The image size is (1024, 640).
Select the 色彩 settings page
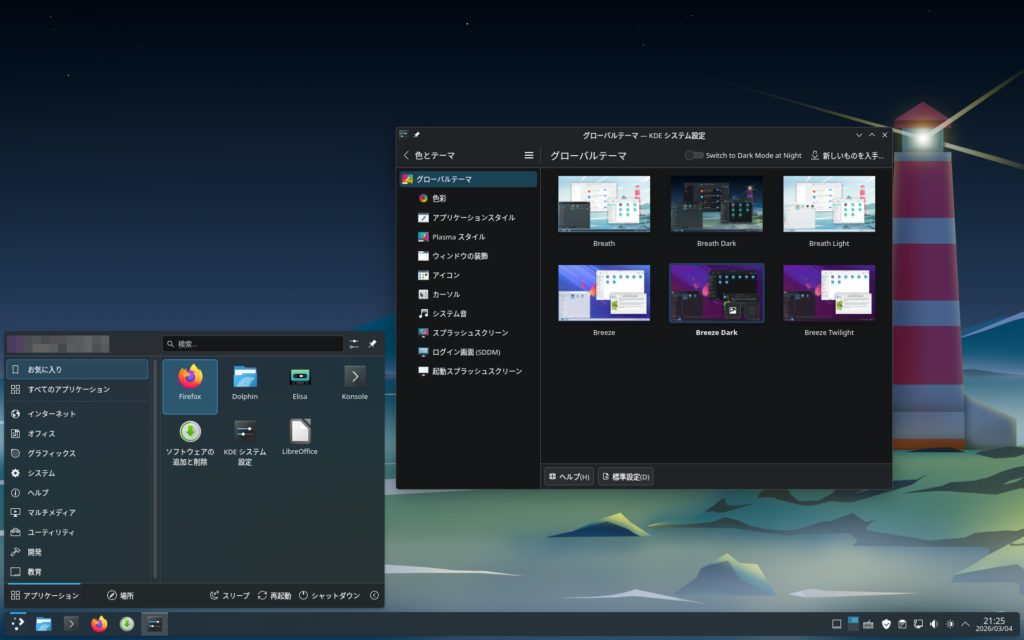pyautogui.click(x=433, y=198)
